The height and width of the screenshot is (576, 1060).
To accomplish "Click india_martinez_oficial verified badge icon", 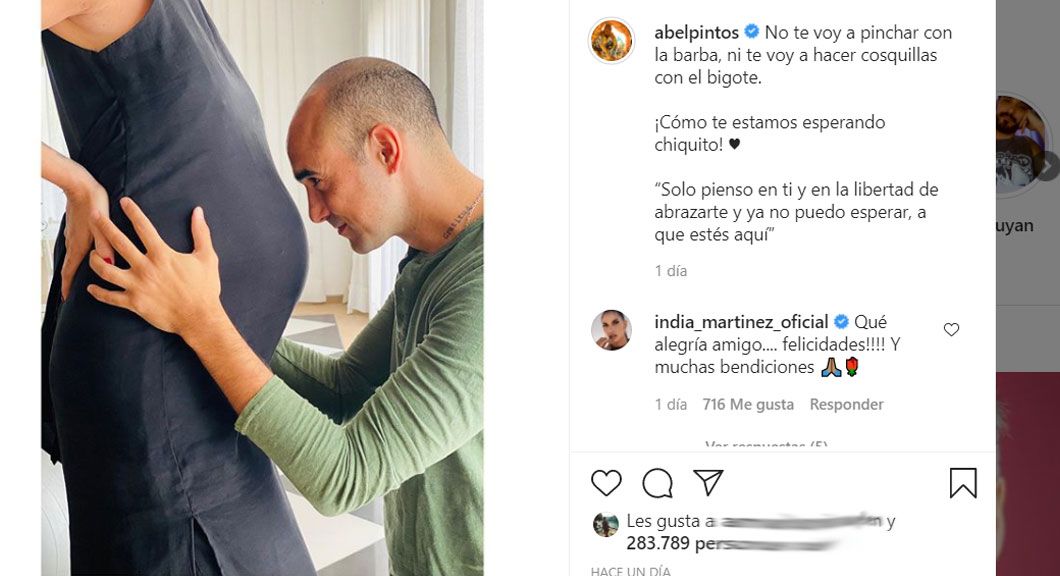I will [x=841, y=321].
